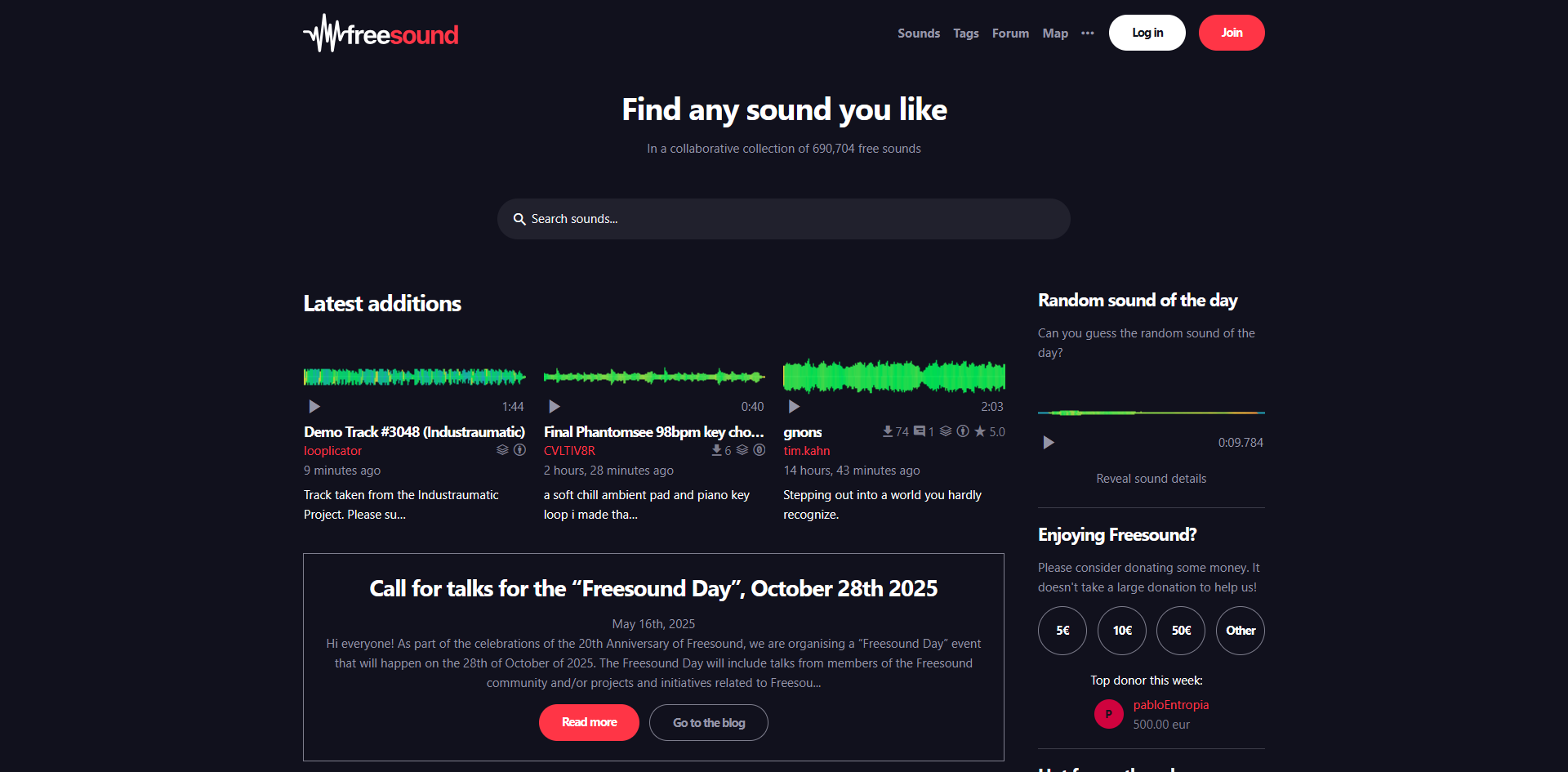Viewport: 1568px width, 772px height.
Task: Click the license icon on gnons
Action: click(x=963, y=431)
